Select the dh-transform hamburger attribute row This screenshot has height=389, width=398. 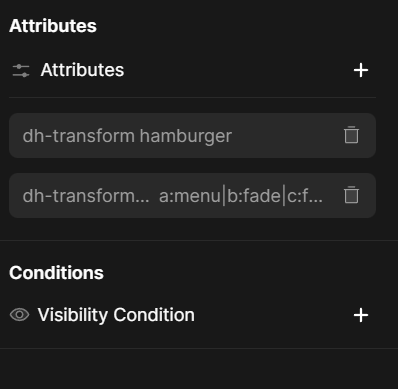tap(192, 135)
